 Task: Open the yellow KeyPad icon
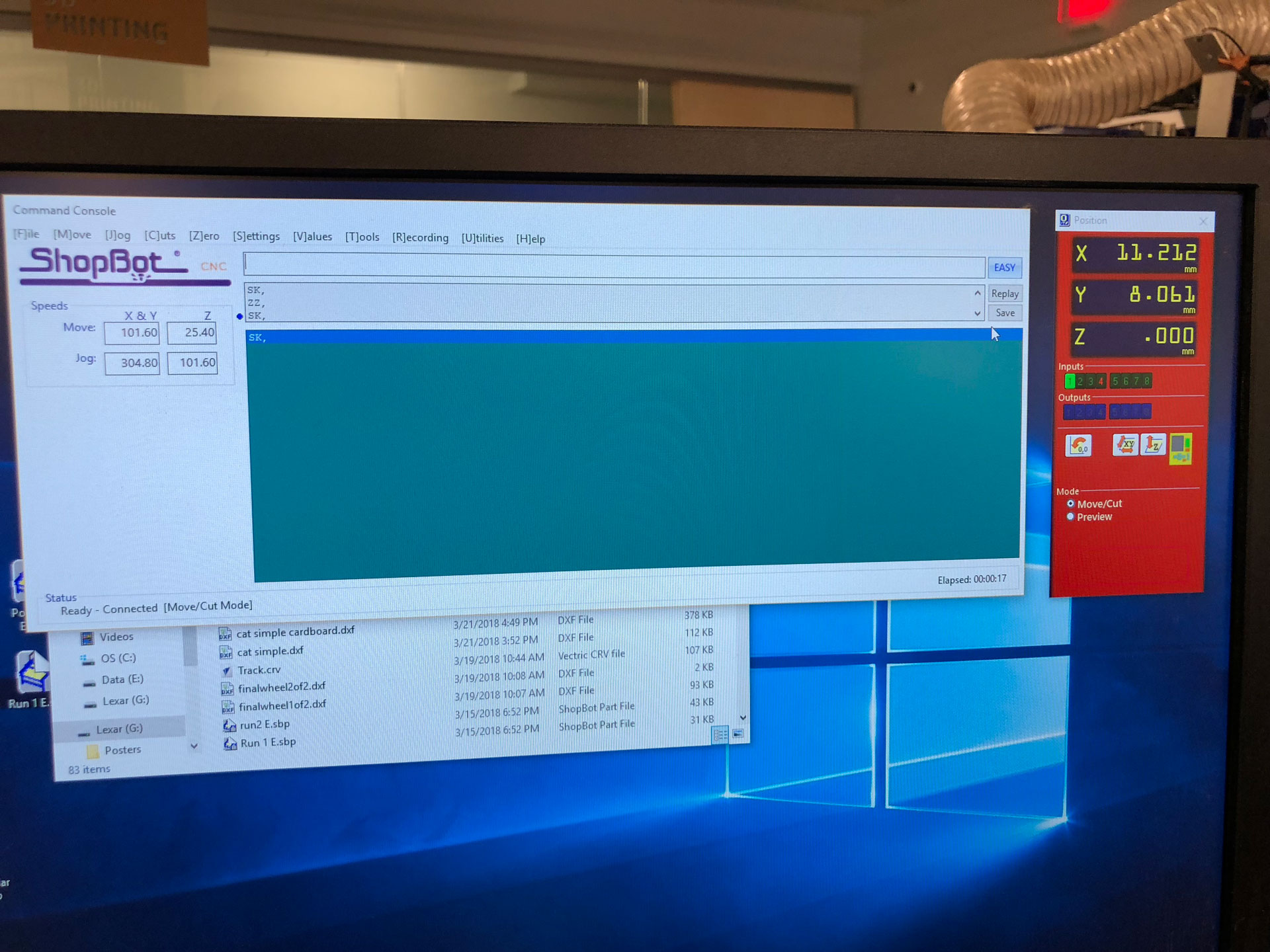coord(1181,449)
